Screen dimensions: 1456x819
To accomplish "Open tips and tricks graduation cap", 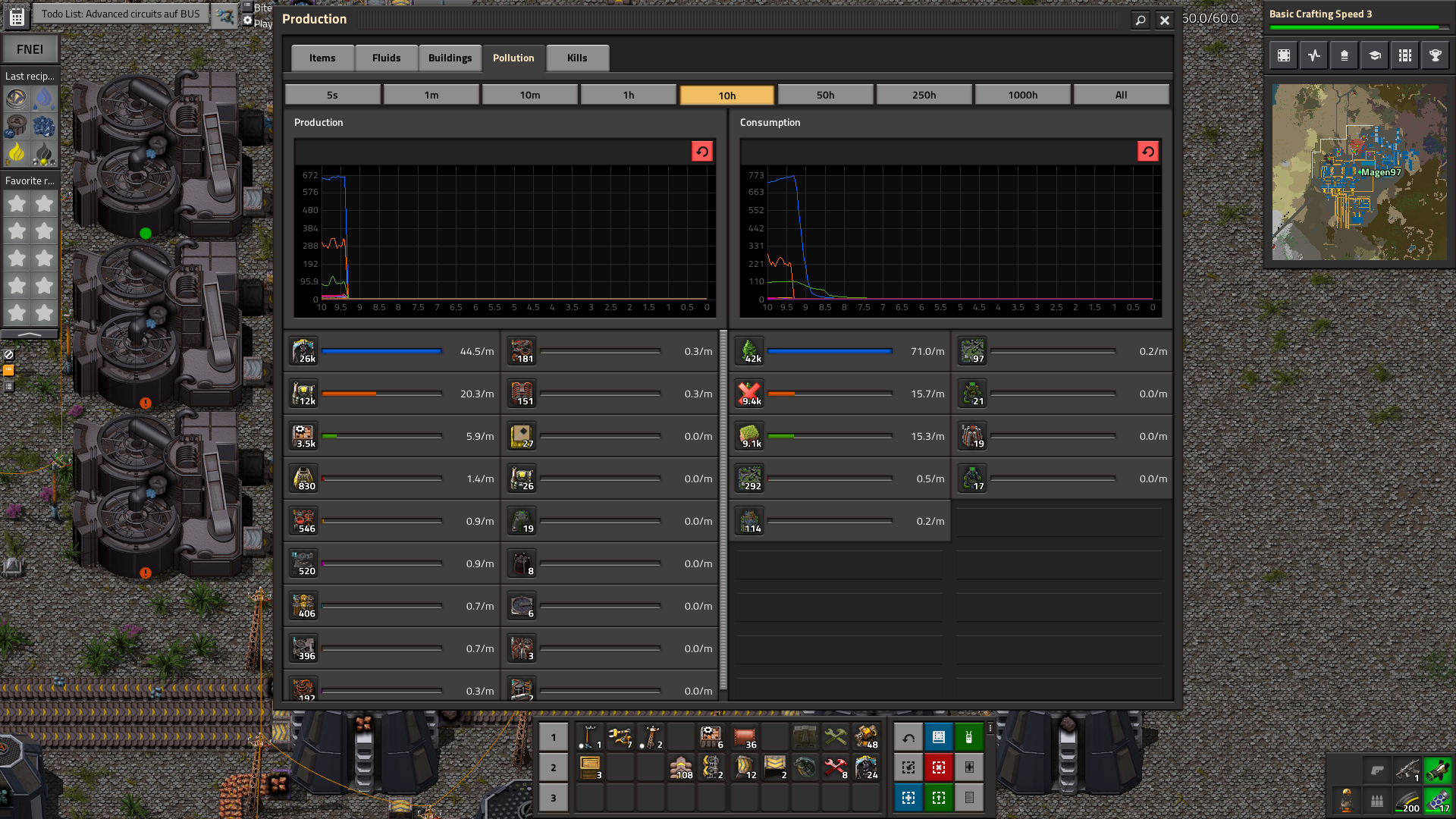I will click(1375, 55).
